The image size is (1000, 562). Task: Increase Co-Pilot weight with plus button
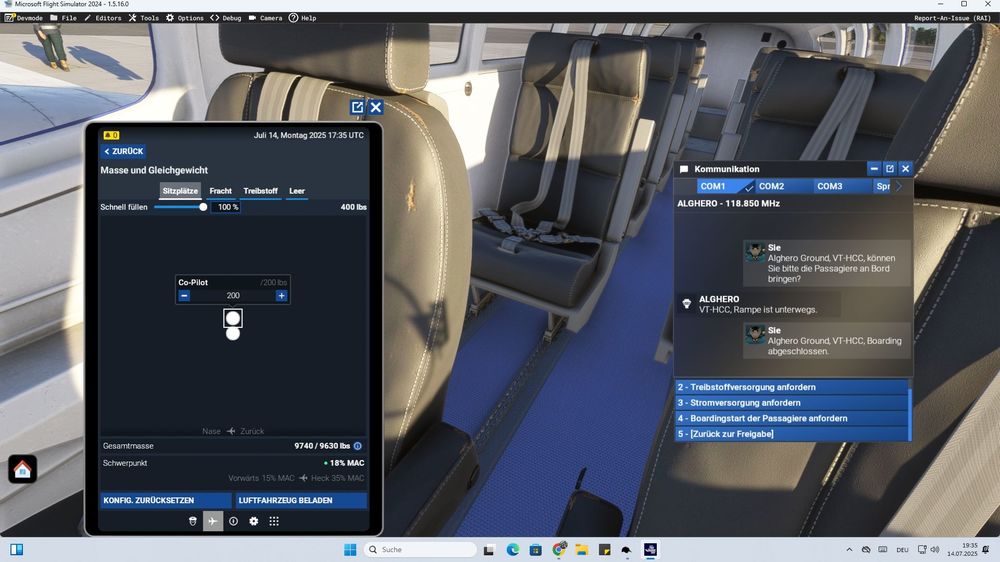point(281,296)
